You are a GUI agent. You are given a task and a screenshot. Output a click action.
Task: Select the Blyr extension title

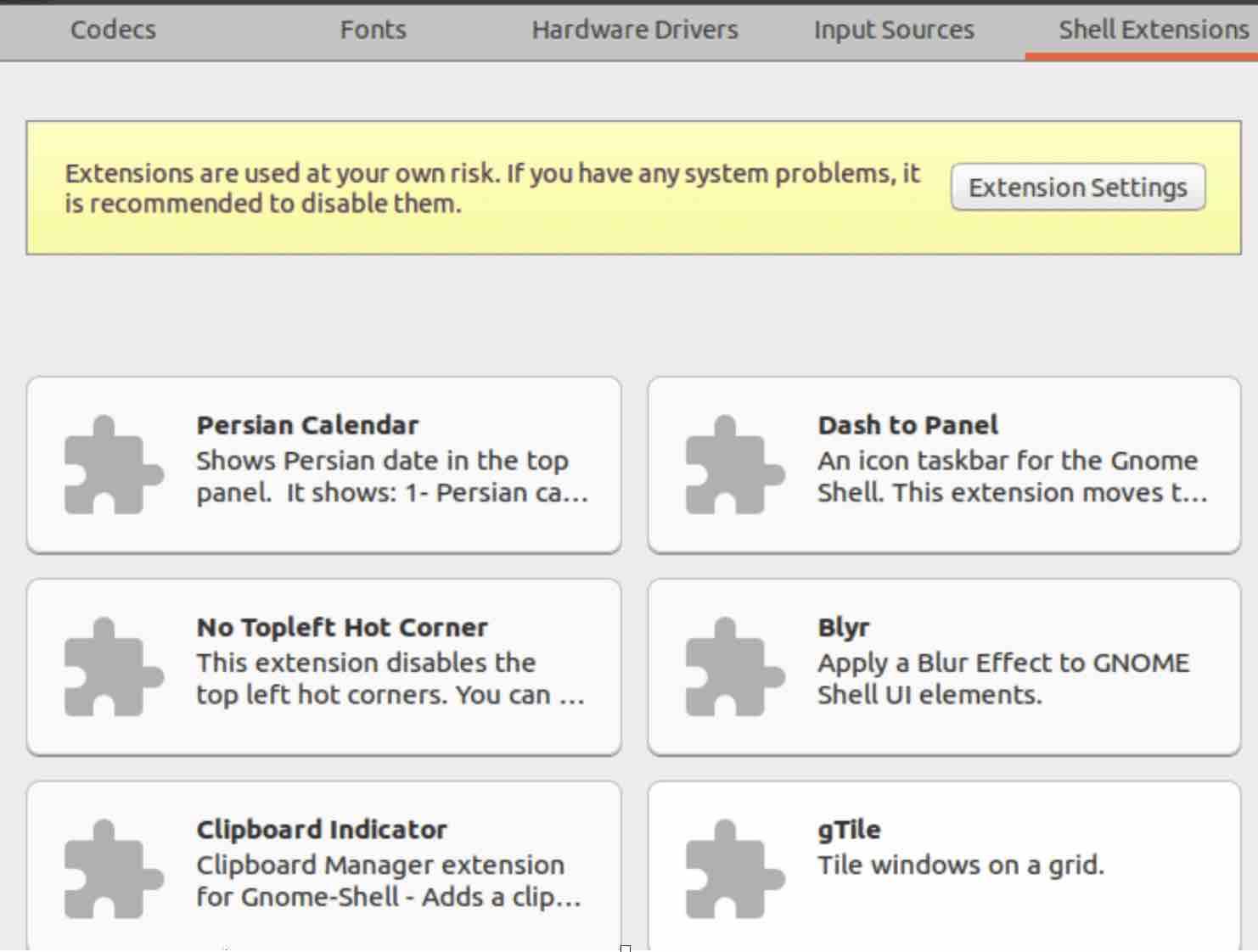[844, 628]
